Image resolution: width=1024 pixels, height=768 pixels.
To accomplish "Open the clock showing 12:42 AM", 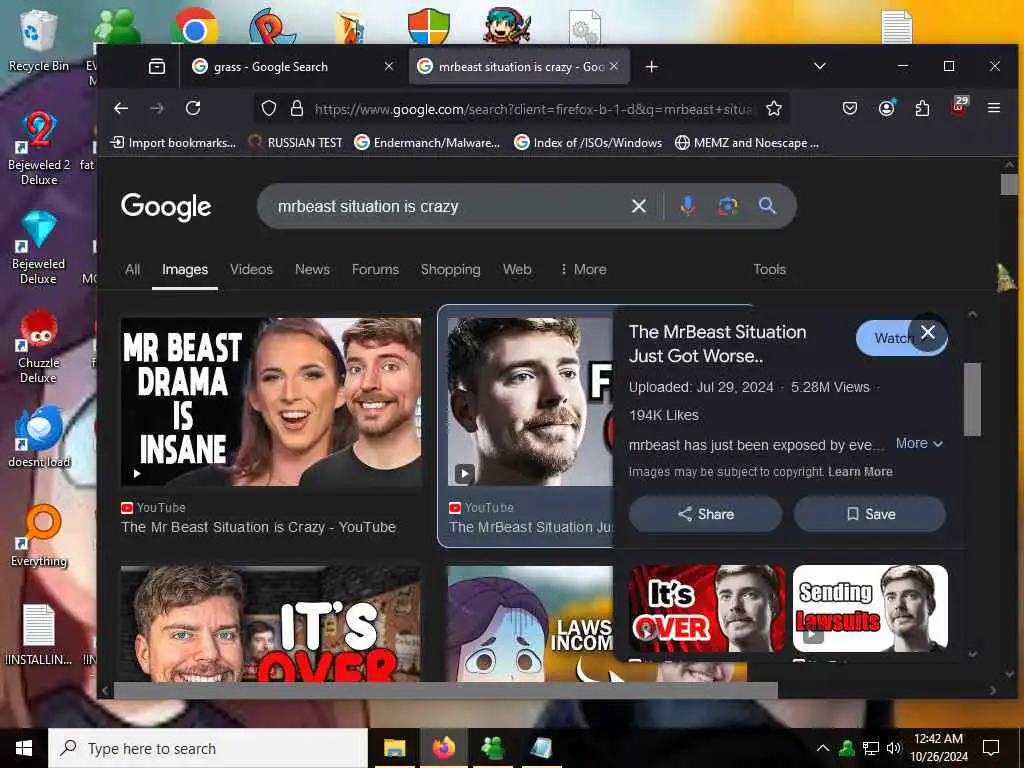I will (x=938, y=748).
